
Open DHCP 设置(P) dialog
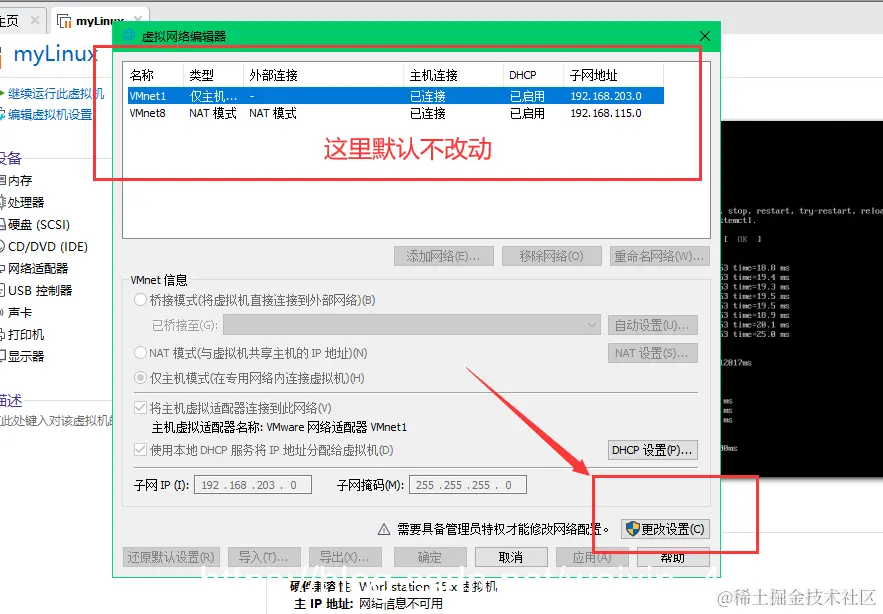tap(651, 449)
